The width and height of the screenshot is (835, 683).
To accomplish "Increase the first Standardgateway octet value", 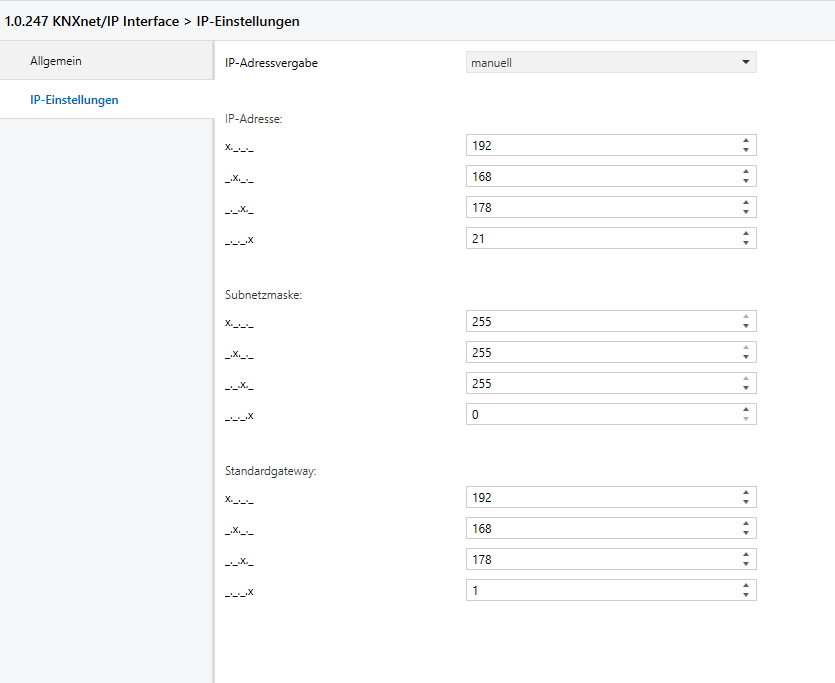I will [746, 493].
